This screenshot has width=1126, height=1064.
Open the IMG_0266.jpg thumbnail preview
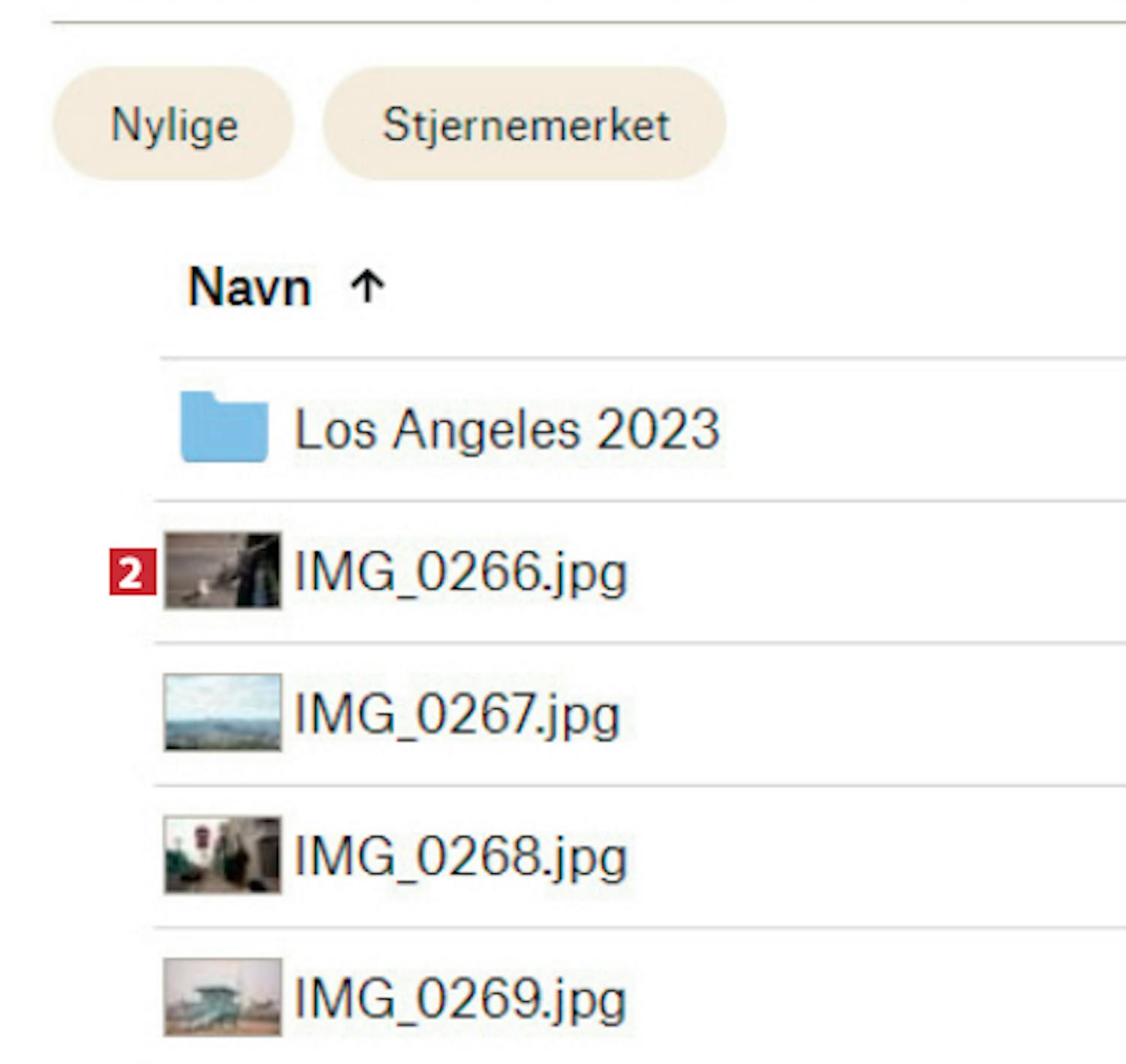(223, 570)
